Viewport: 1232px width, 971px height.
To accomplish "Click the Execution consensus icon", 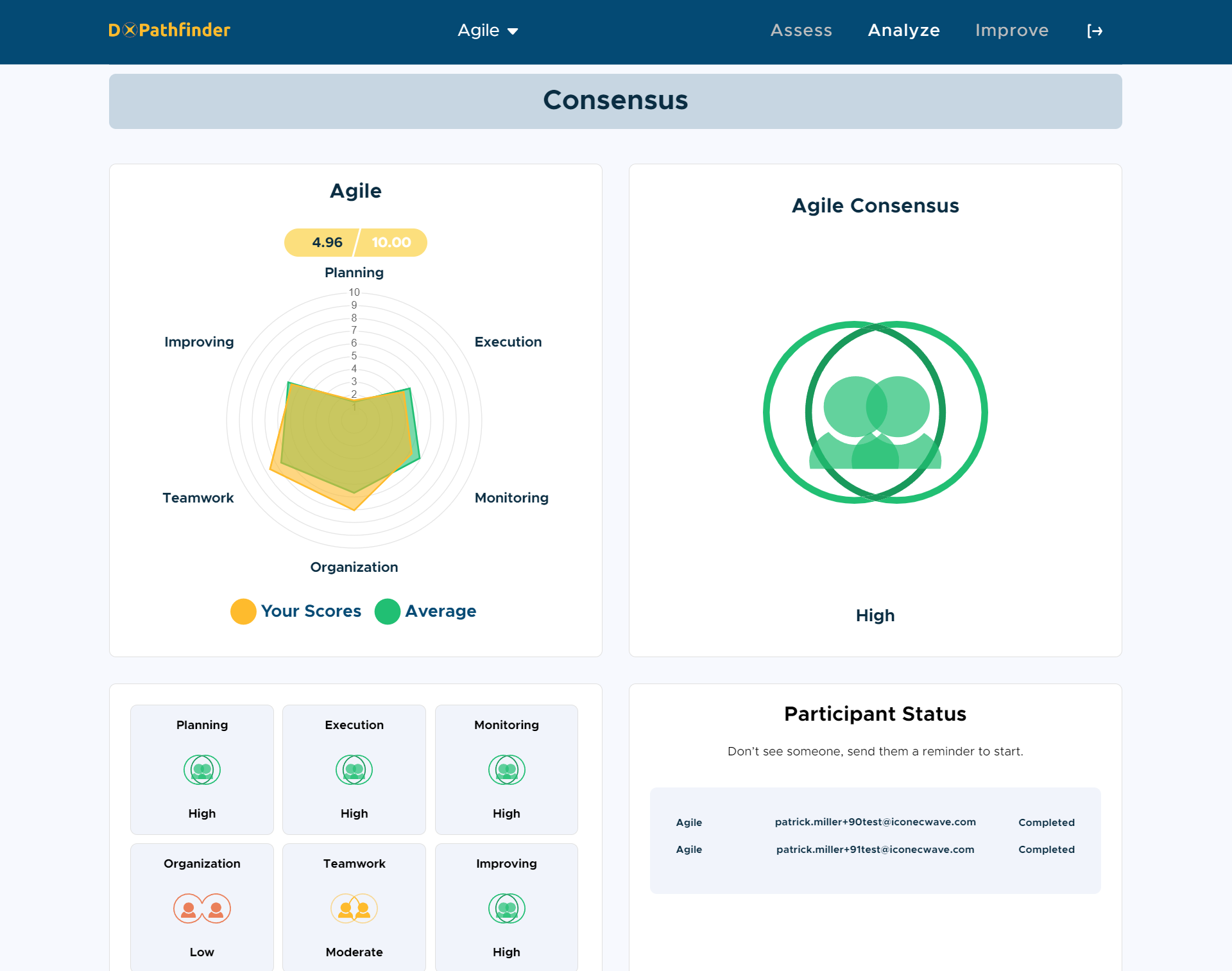I will (354, 769).
